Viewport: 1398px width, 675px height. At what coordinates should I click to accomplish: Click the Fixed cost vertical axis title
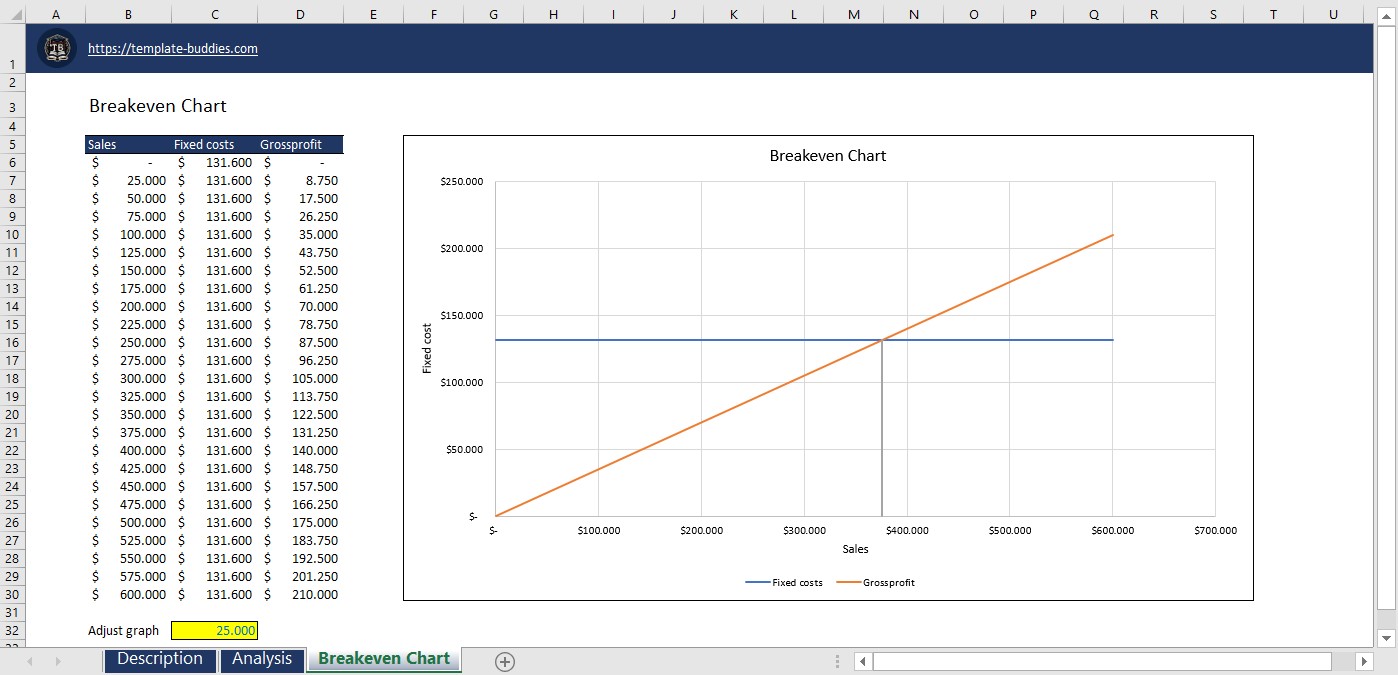[x=427, y=348]
